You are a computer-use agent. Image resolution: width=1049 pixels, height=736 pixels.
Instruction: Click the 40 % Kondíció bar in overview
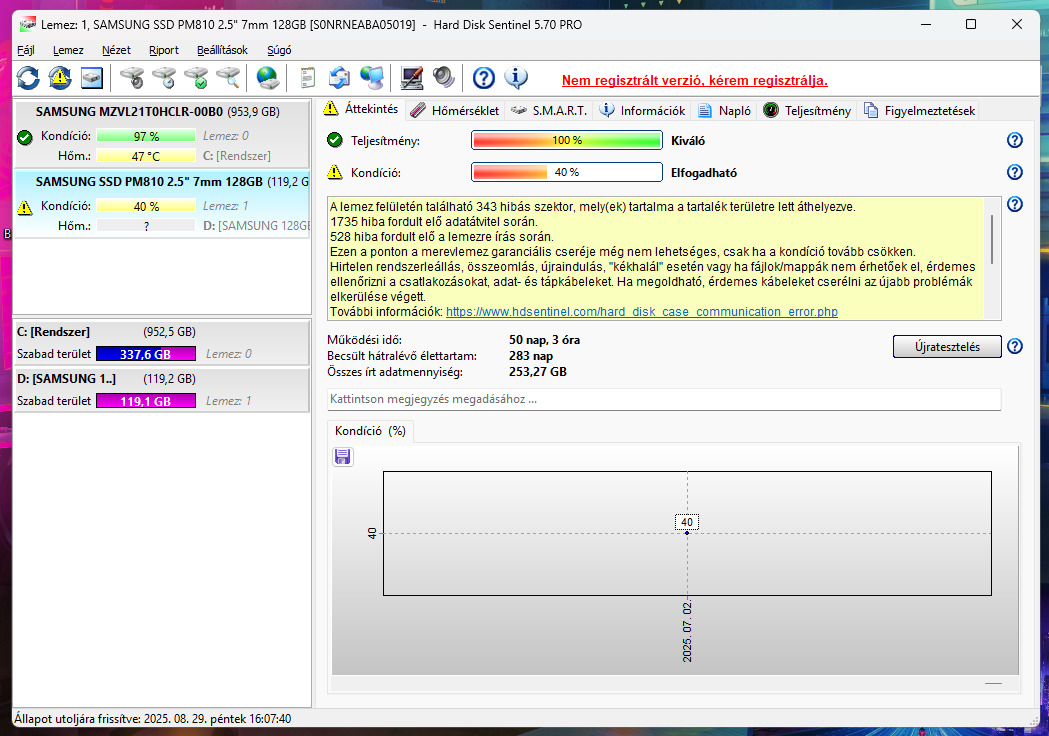tap(567, 172)
